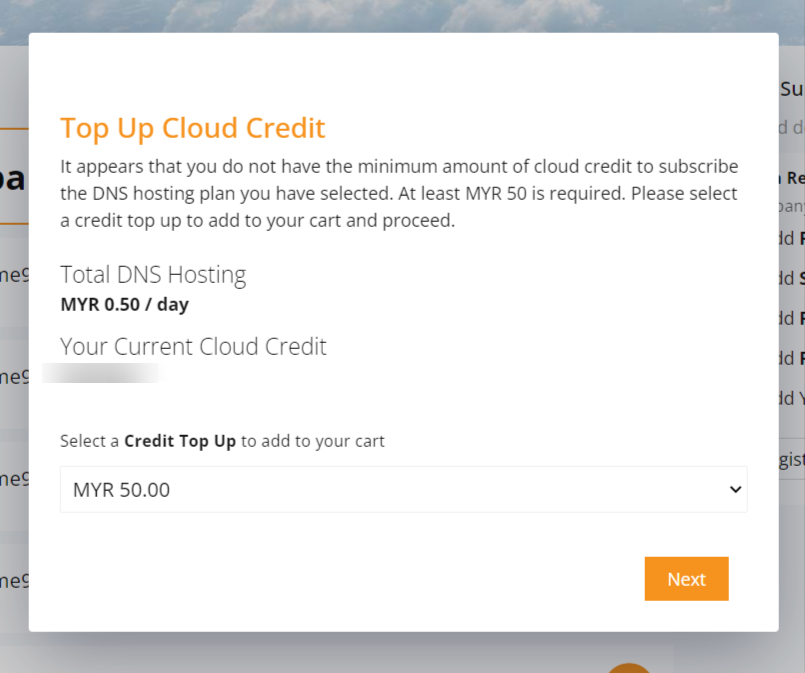Screen dimensions: 805x673
Task: Click the grey loading placeholder for current credit
Action: point(103,373)
